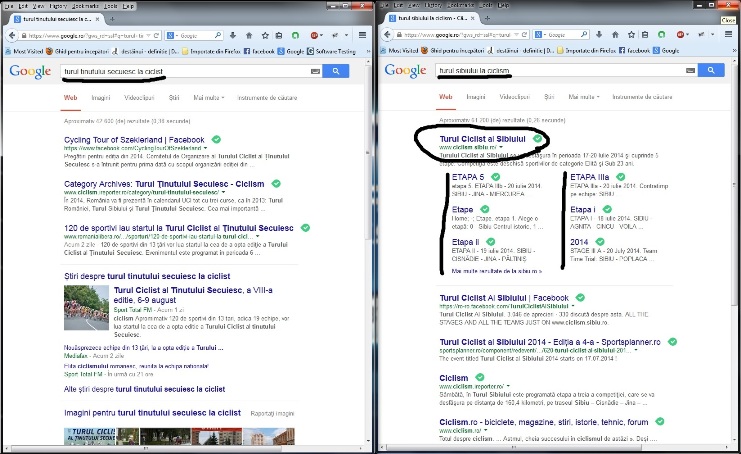The height and width of the screenshot is (454, 741).
Task: Expand 'Mai multe' dropdown in right window
Action: tap(585, 98)
